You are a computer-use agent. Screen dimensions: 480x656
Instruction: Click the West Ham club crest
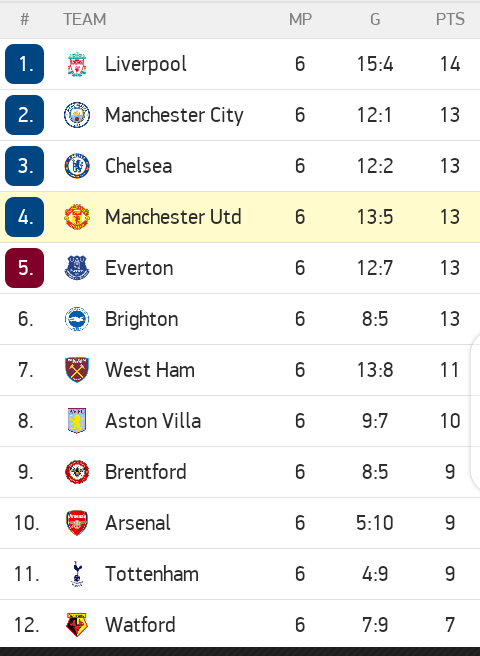(x=77, y=370)
